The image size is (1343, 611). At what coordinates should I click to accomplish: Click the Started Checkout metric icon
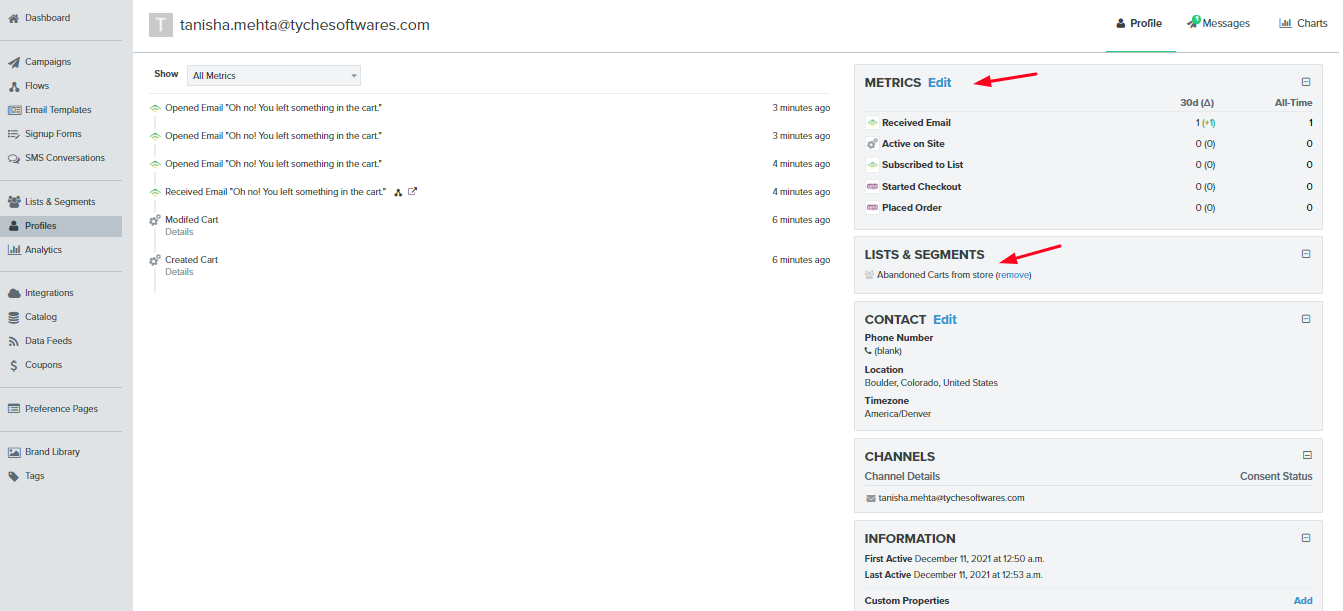point(872,187)
